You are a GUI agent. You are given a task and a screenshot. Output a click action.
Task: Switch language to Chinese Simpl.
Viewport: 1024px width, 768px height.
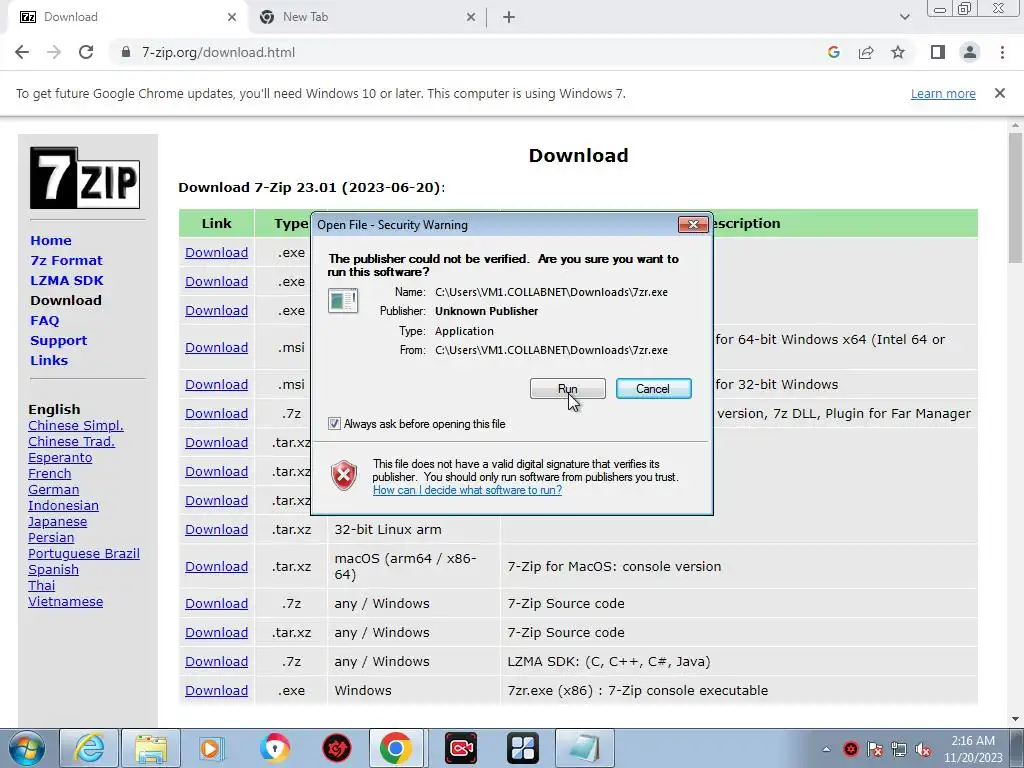(x=76, y=426)
